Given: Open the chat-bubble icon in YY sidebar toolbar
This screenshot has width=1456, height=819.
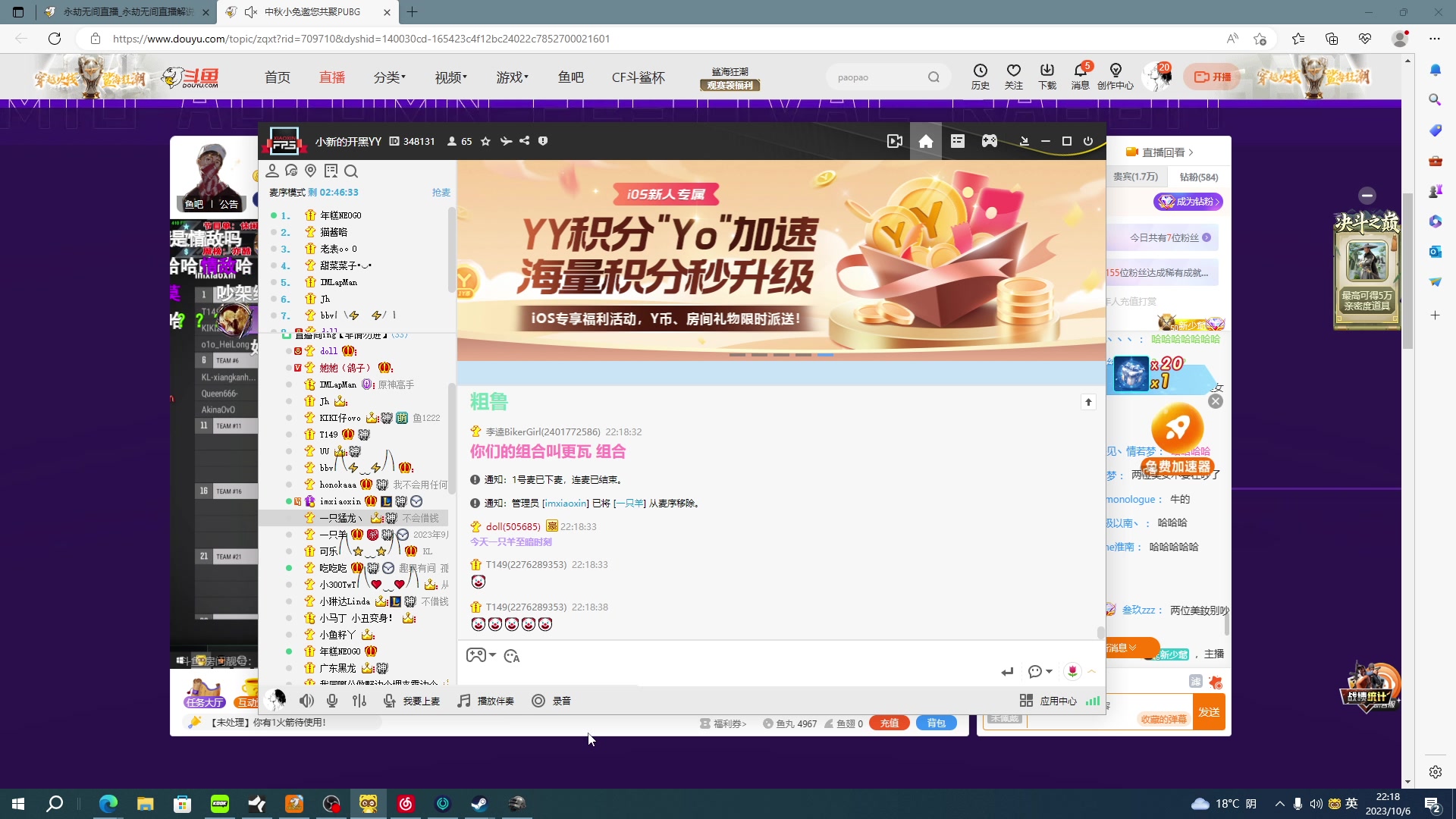Looking at the screenshot, I should point(291,171).
